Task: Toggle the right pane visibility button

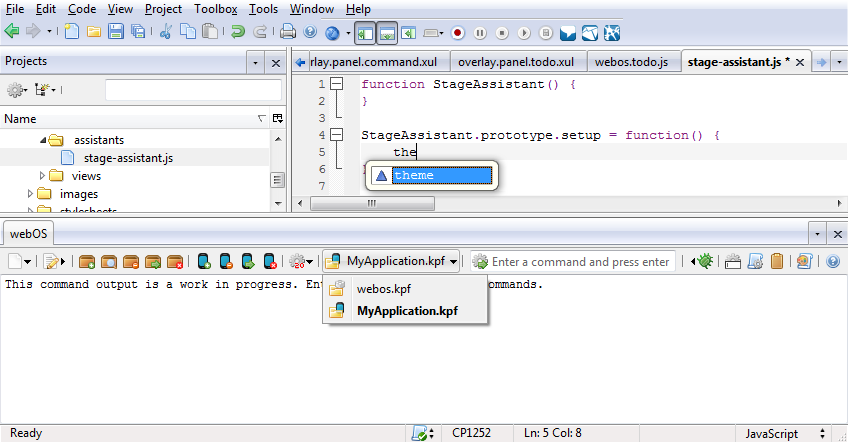Action: pyautogui.click(x=408, y=32)
